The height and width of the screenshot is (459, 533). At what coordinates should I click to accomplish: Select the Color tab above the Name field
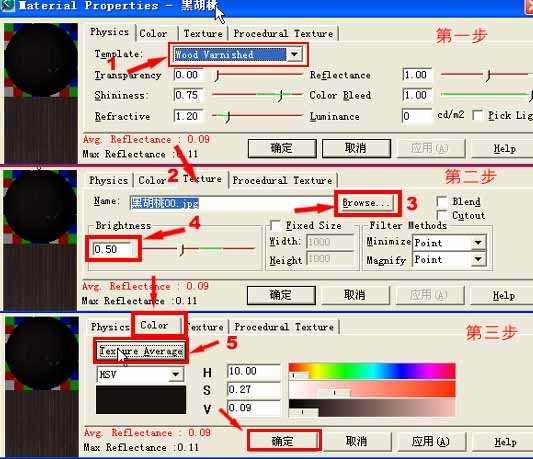click(x=152, y=180)
